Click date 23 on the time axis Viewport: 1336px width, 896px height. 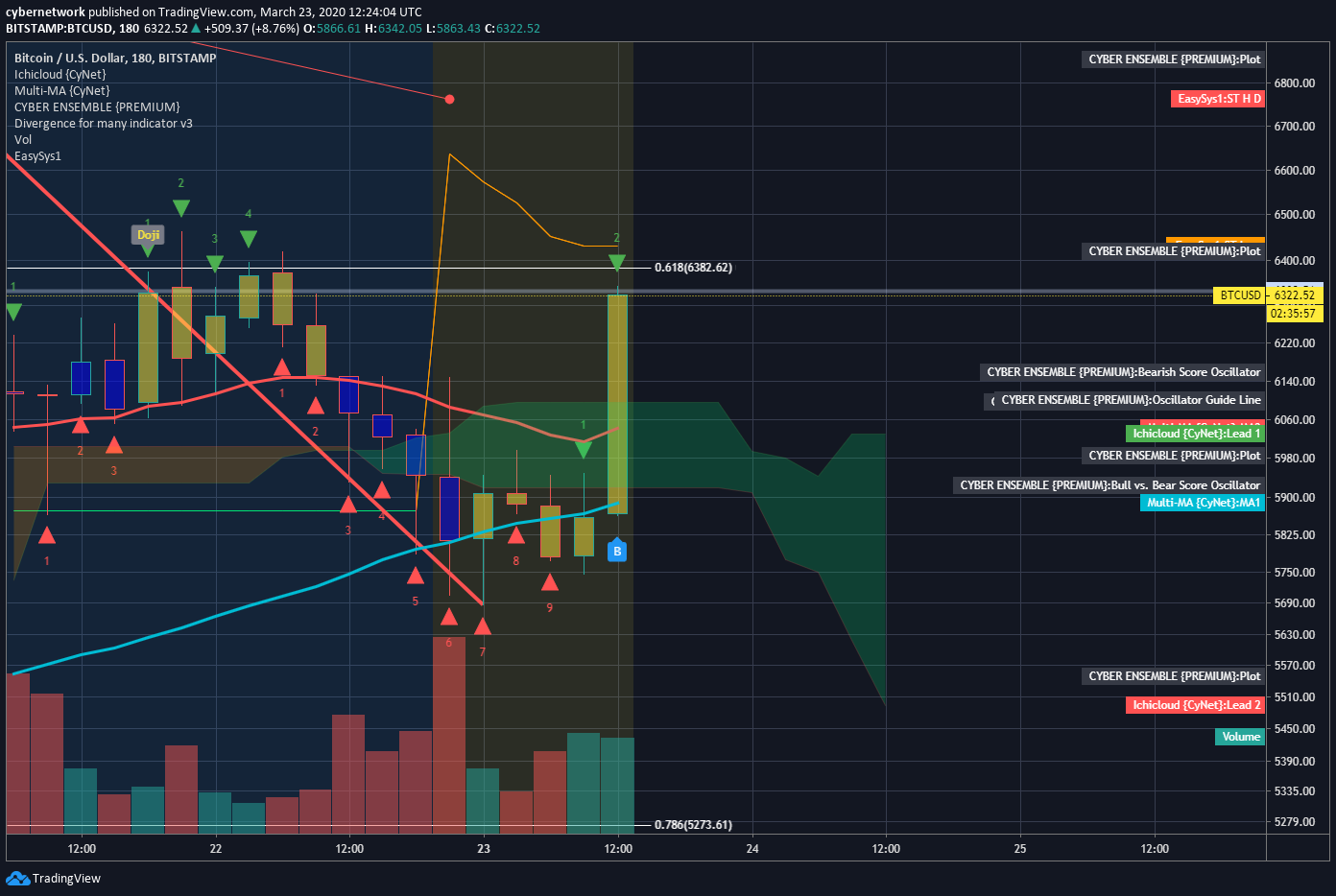coord(483,849)
